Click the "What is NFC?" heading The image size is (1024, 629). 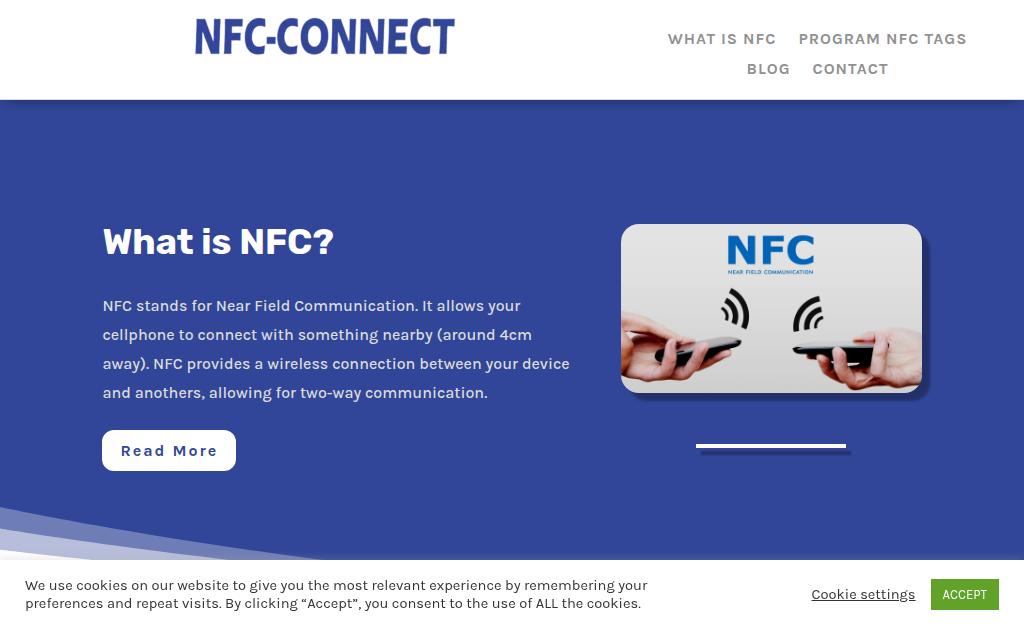(218, 242)
